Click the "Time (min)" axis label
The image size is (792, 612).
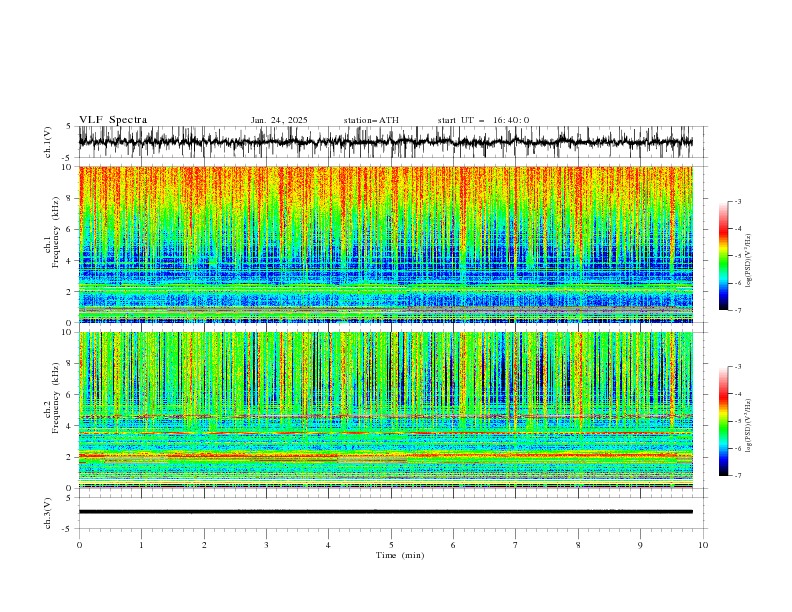[400, 555]
